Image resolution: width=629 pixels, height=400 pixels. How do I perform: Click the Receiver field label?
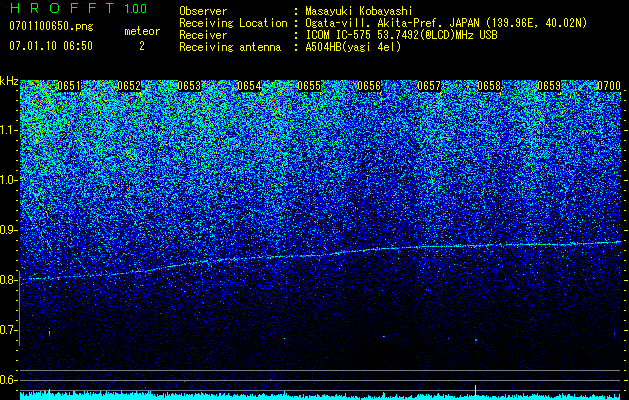[203, 35]
